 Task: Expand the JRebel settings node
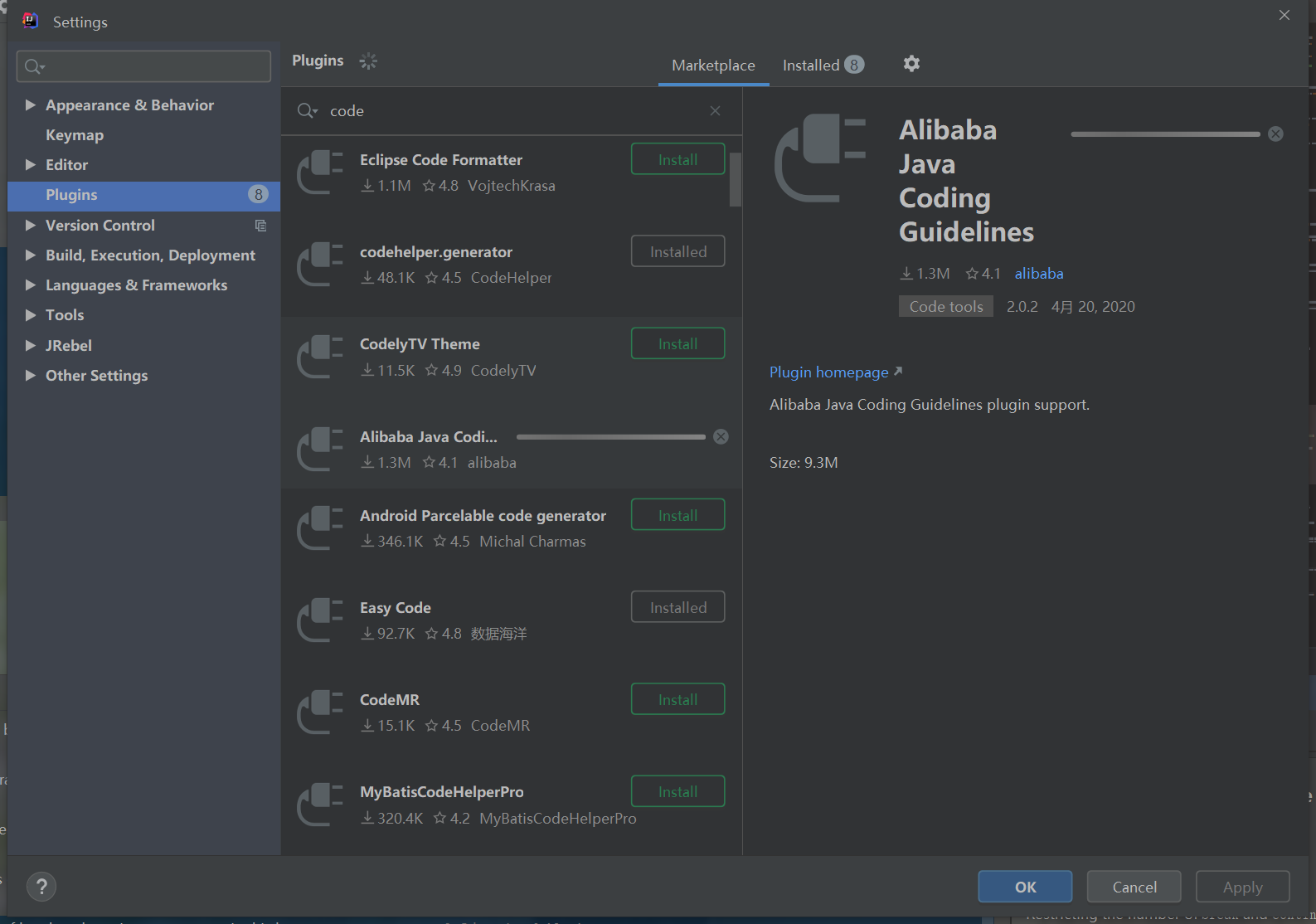[31, 345]
